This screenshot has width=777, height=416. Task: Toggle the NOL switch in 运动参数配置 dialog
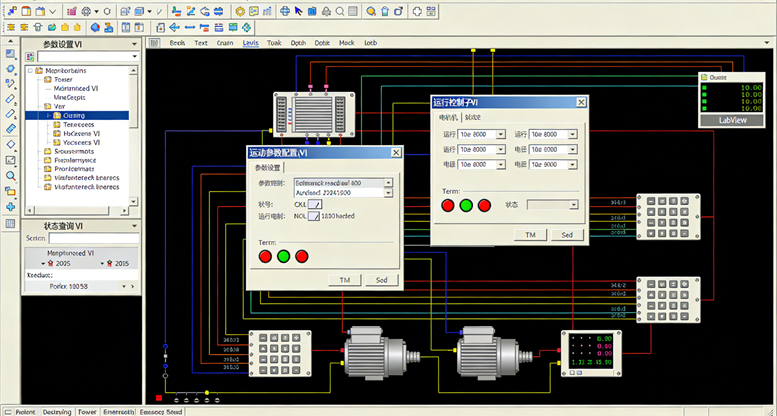(314, 215)
